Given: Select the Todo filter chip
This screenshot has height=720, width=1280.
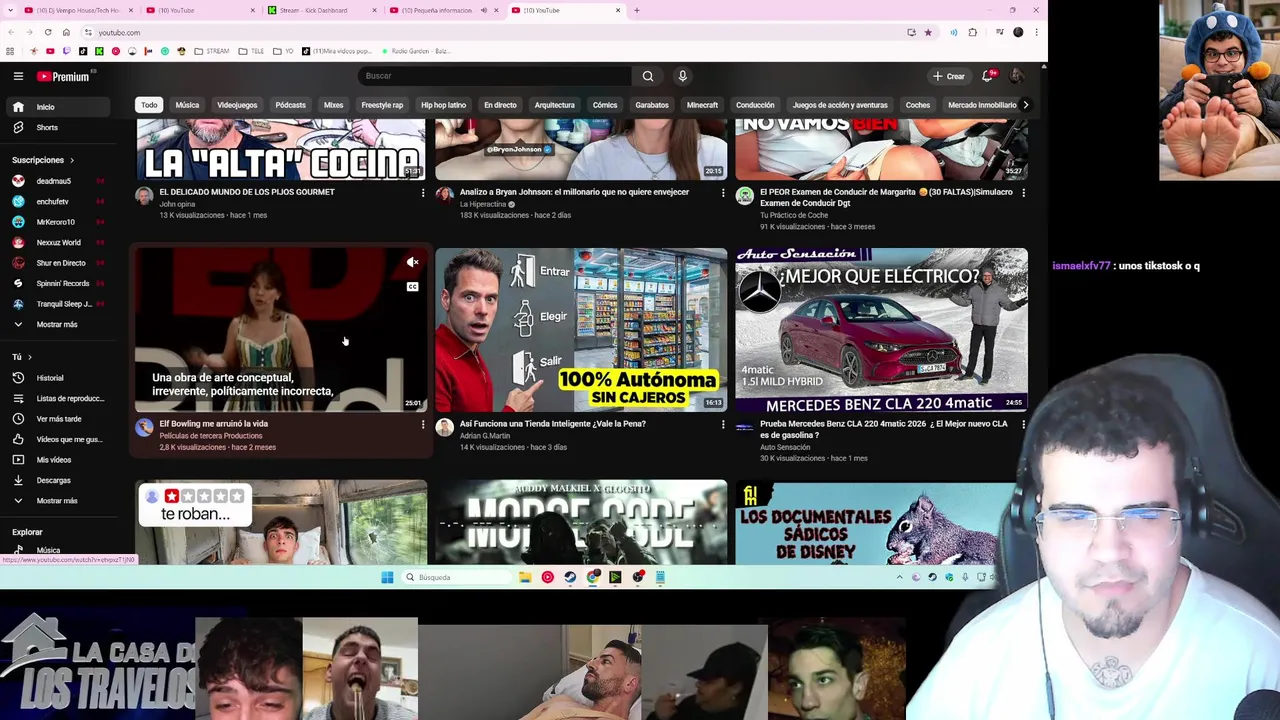Looking at the screenshot, I should [x=149, y=105].
